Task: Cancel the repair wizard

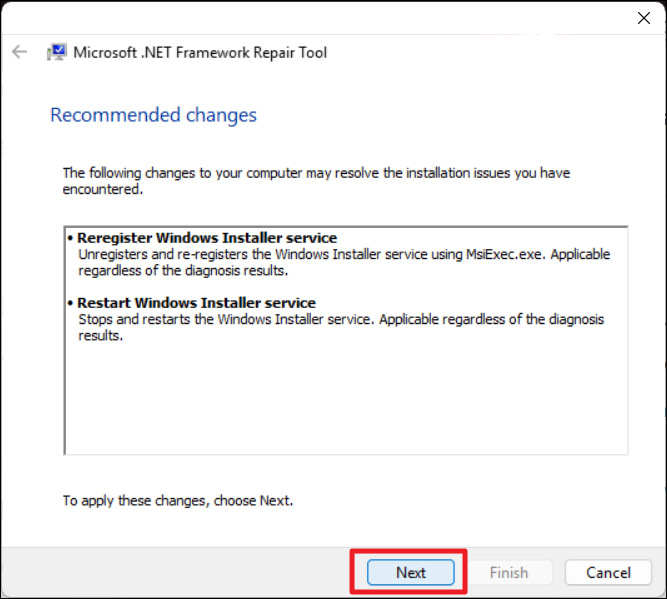Action: (609, 573)
